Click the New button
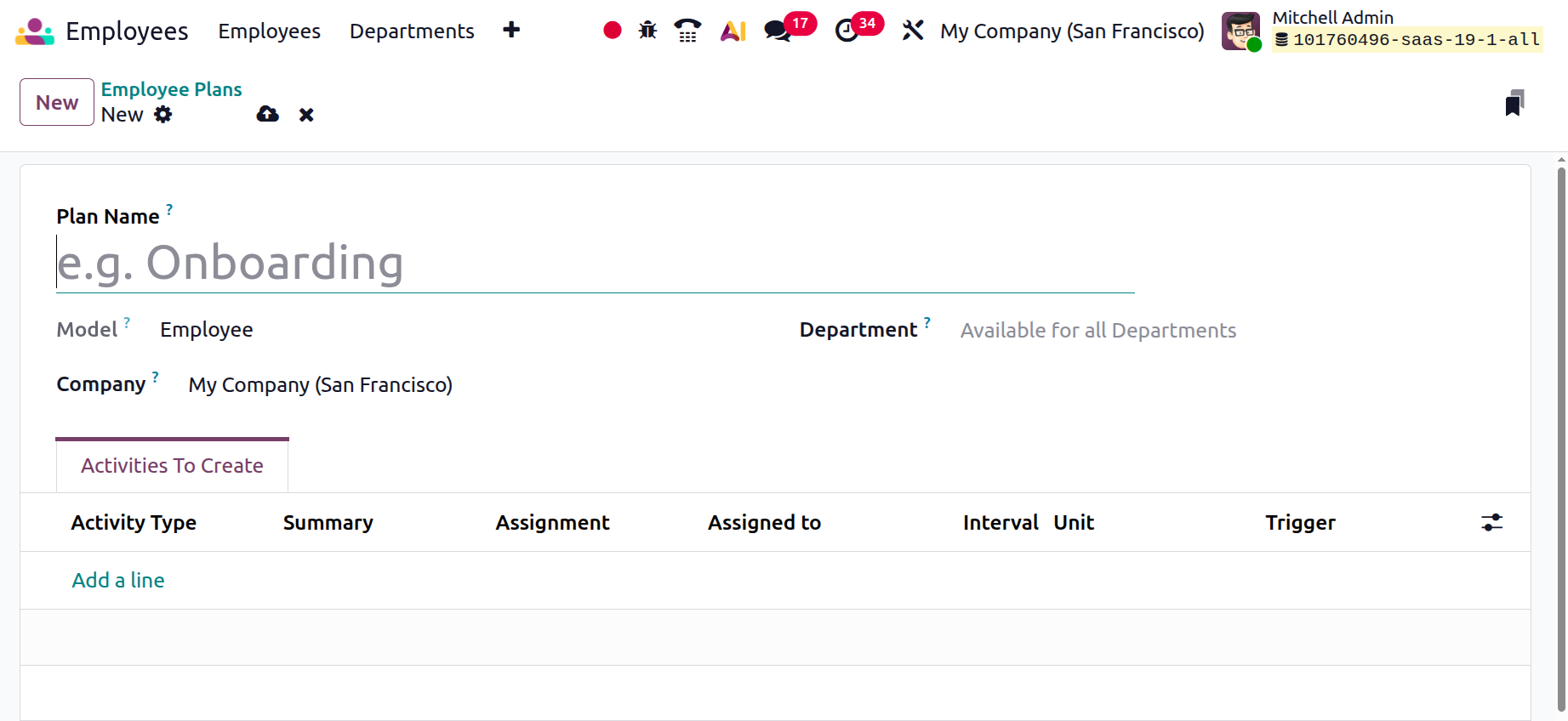This screenshot has width=1568, height=721. pyautogui.click(x=57, y=102)
